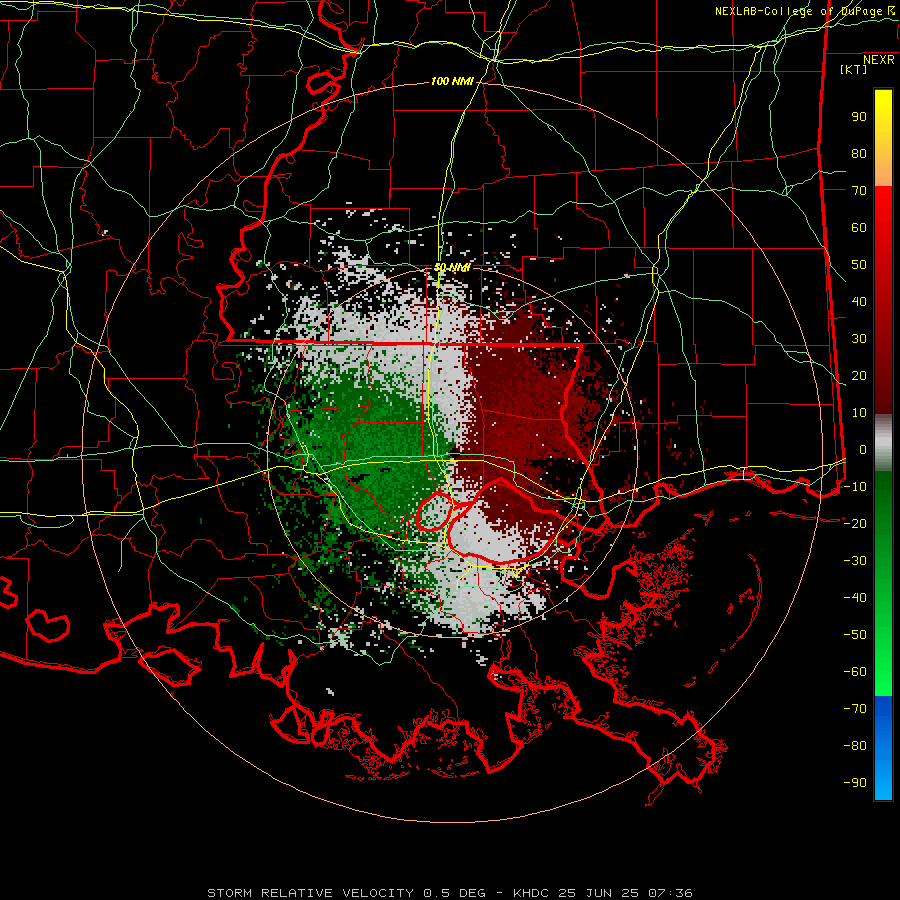The image size is (900, 900).
Task: Click the -90 legend value
Action: [855, 782]
